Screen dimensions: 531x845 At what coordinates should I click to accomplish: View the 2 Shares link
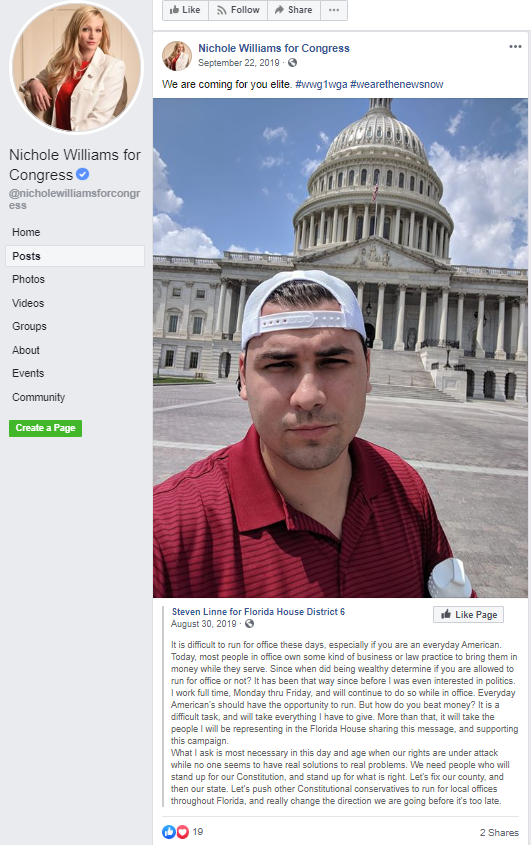point(499,832)
